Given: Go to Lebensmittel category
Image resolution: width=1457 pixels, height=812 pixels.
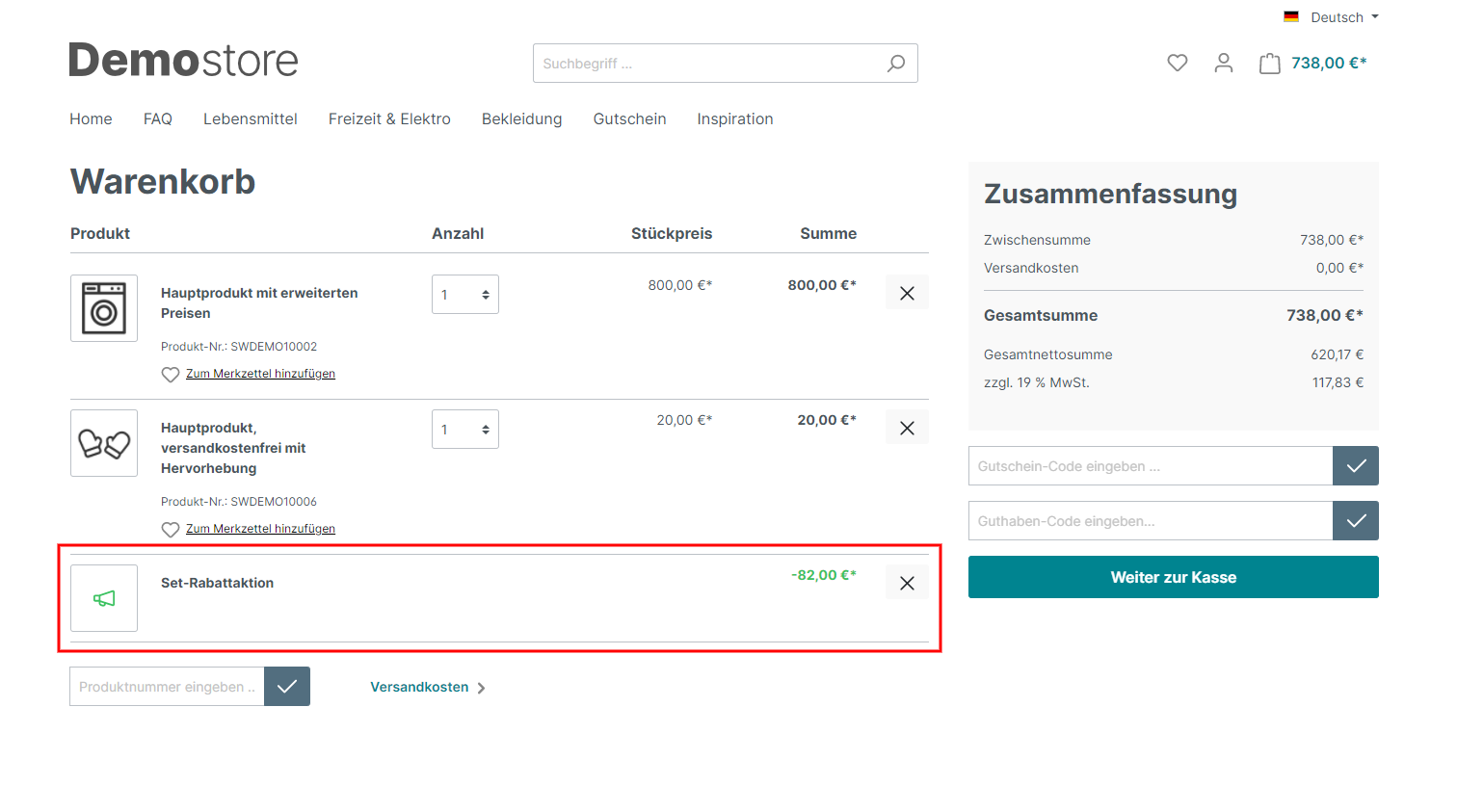Looking at the screenshot, I should tap(250, 118).
